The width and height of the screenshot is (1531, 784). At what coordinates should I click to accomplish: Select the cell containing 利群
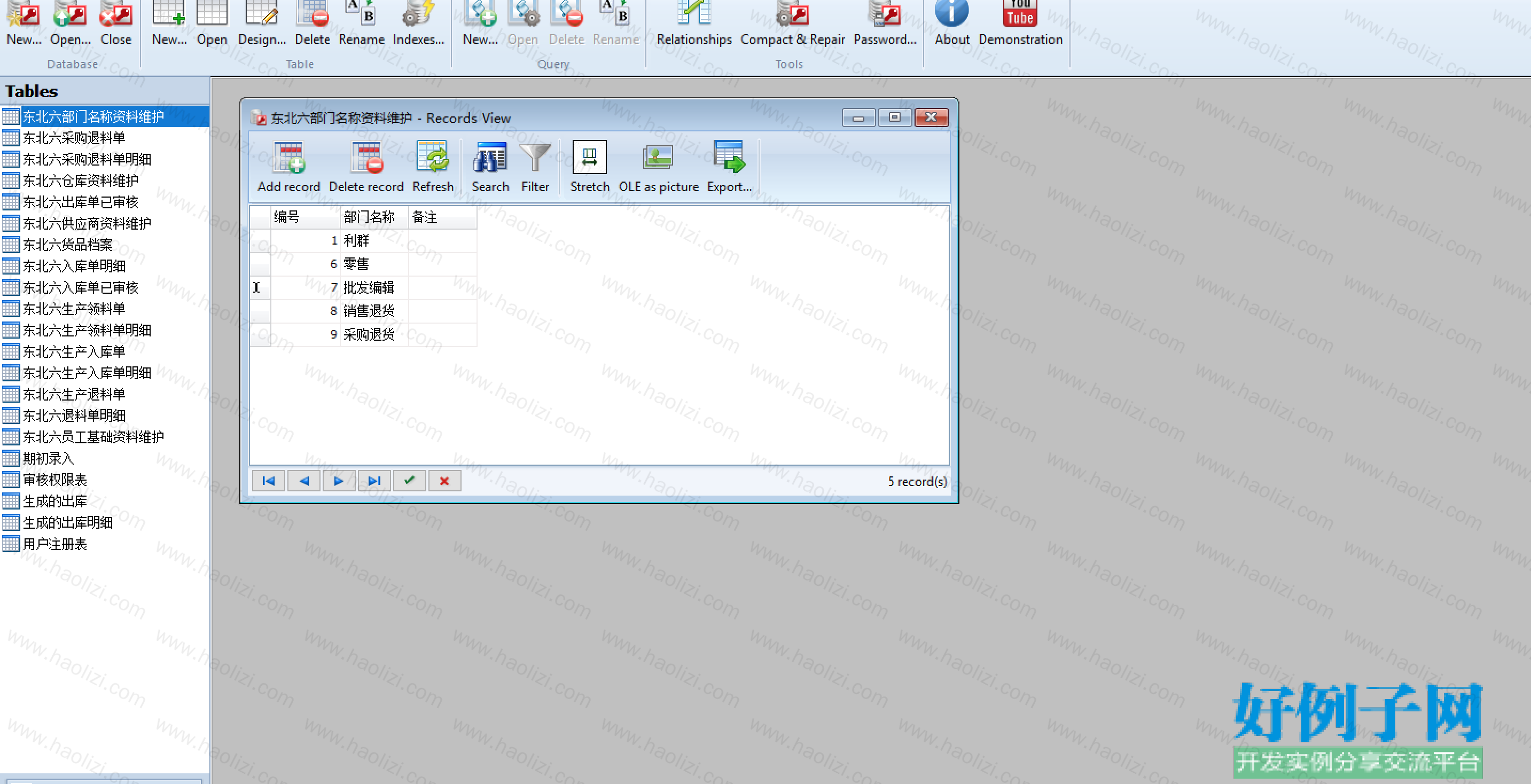click(x=374, y=241)
